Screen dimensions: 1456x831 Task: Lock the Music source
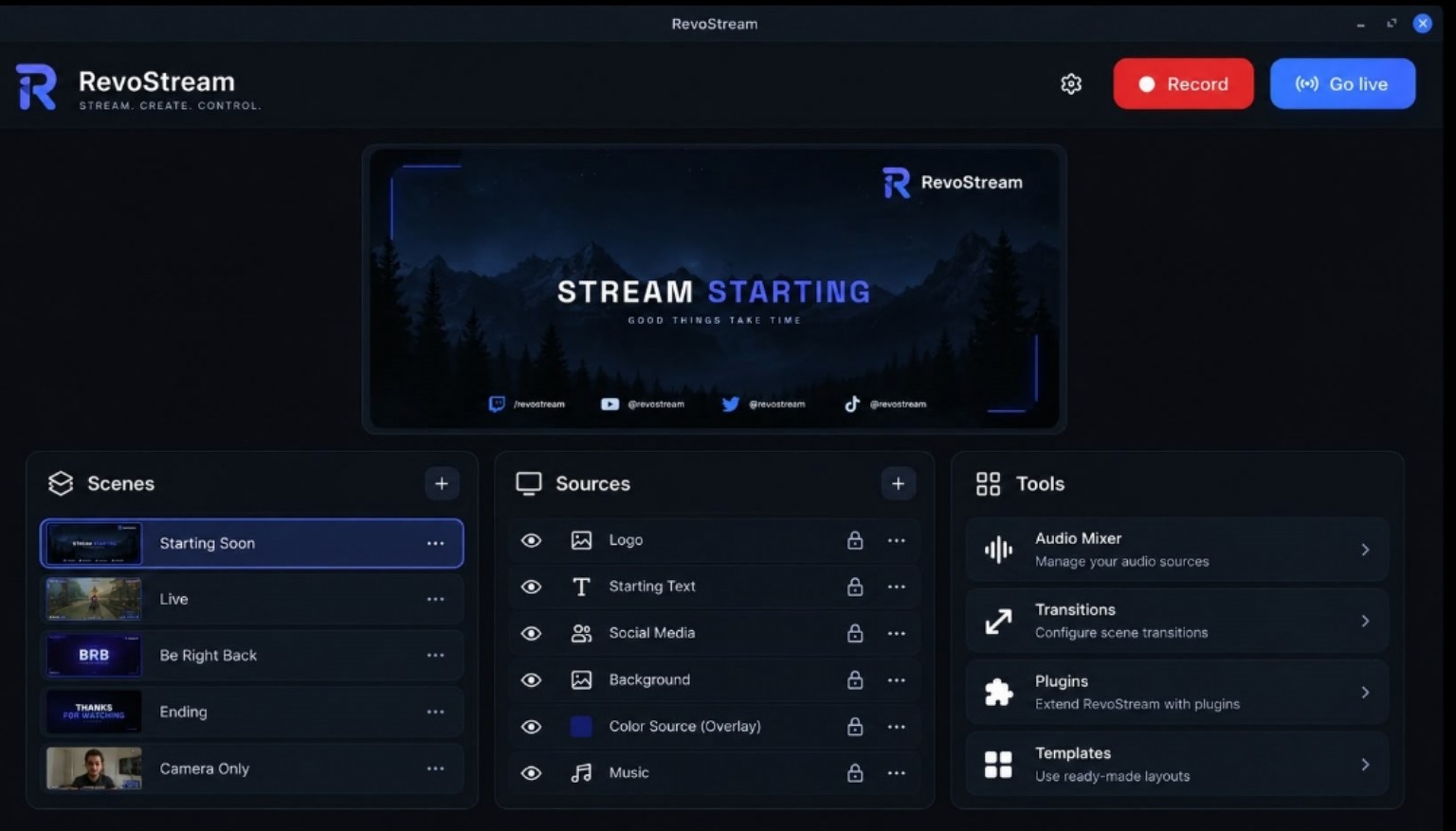pos(855,772)
